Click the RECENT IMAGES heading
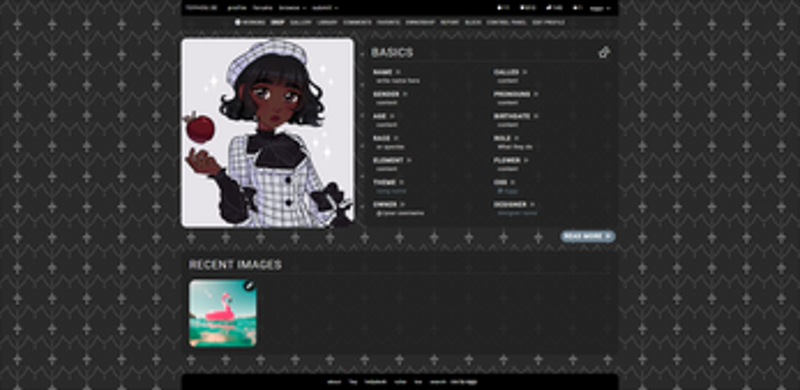The image size is (800, 390). (x=235, y=265)
